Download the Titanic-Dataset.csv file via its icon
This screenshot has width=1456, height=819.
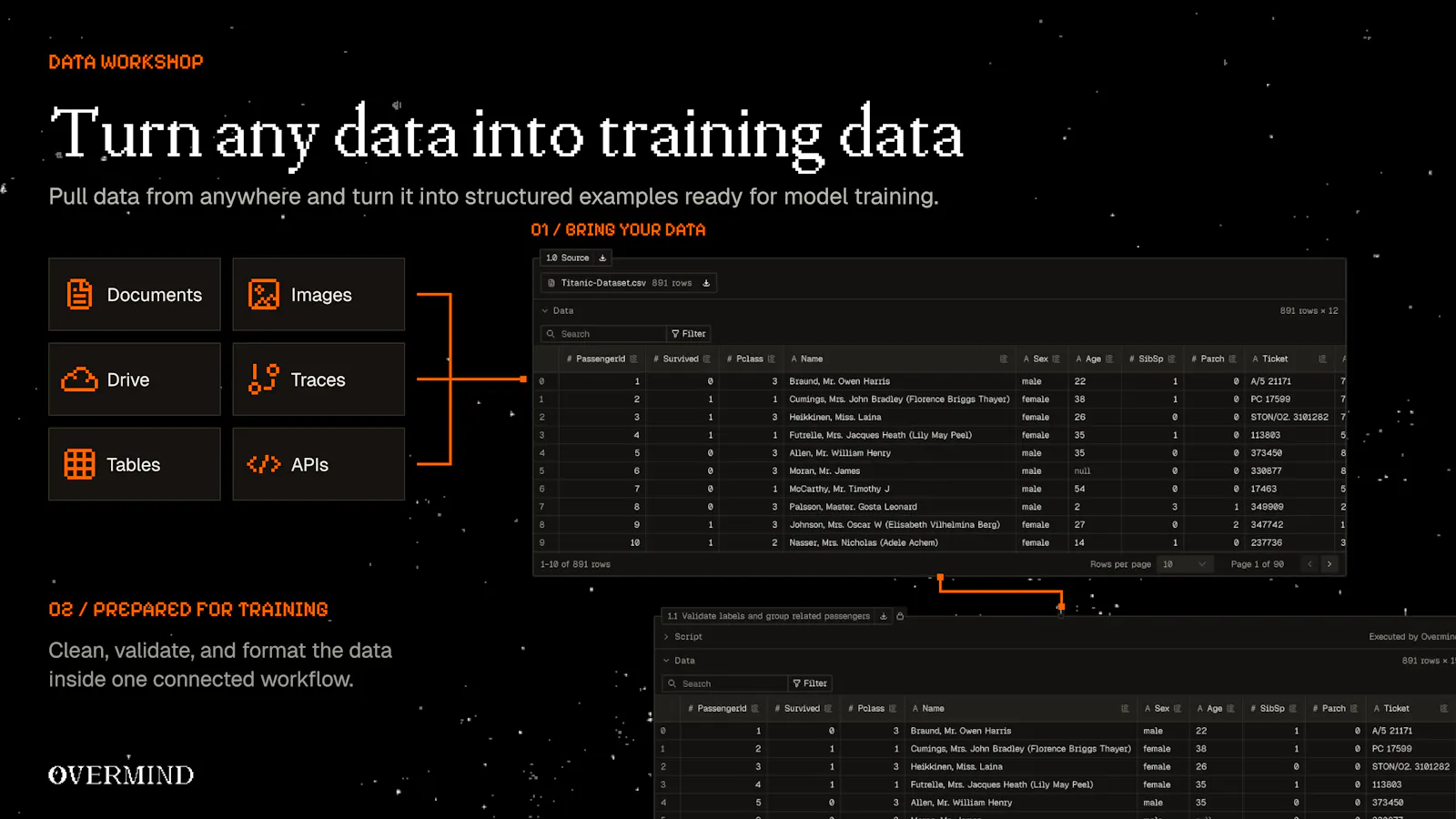click(x=706, y=283)
